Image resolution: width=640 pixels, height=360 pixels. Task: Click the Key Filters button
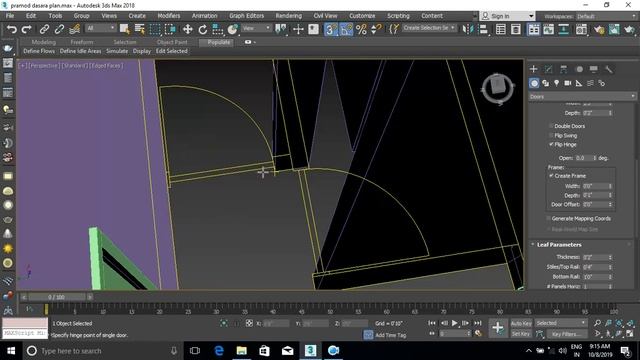click(566, 334)
